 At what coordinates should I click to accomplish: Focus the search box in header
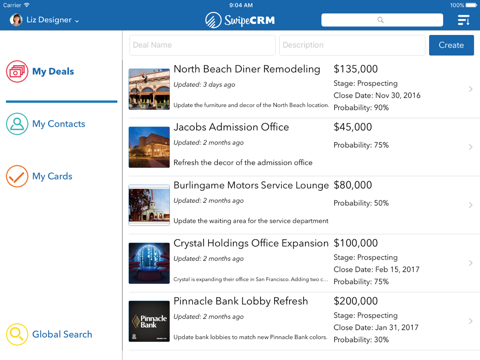(382, 20)
